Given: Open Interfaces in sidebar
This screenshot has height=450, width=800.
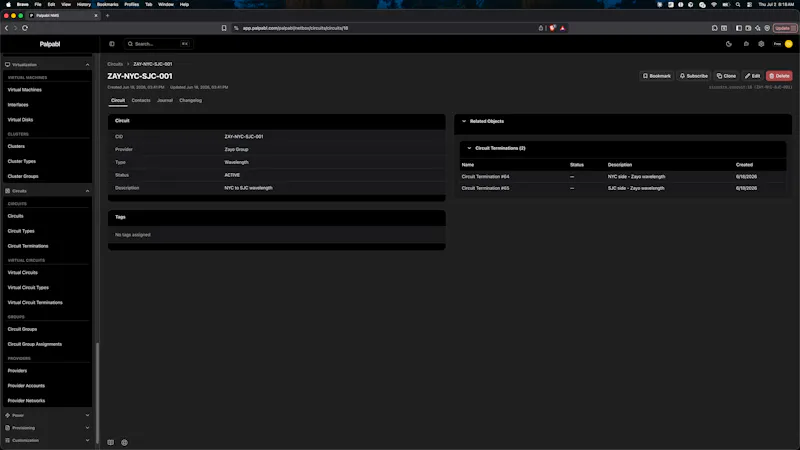Looking at the screenshot, I should [18, 105].
